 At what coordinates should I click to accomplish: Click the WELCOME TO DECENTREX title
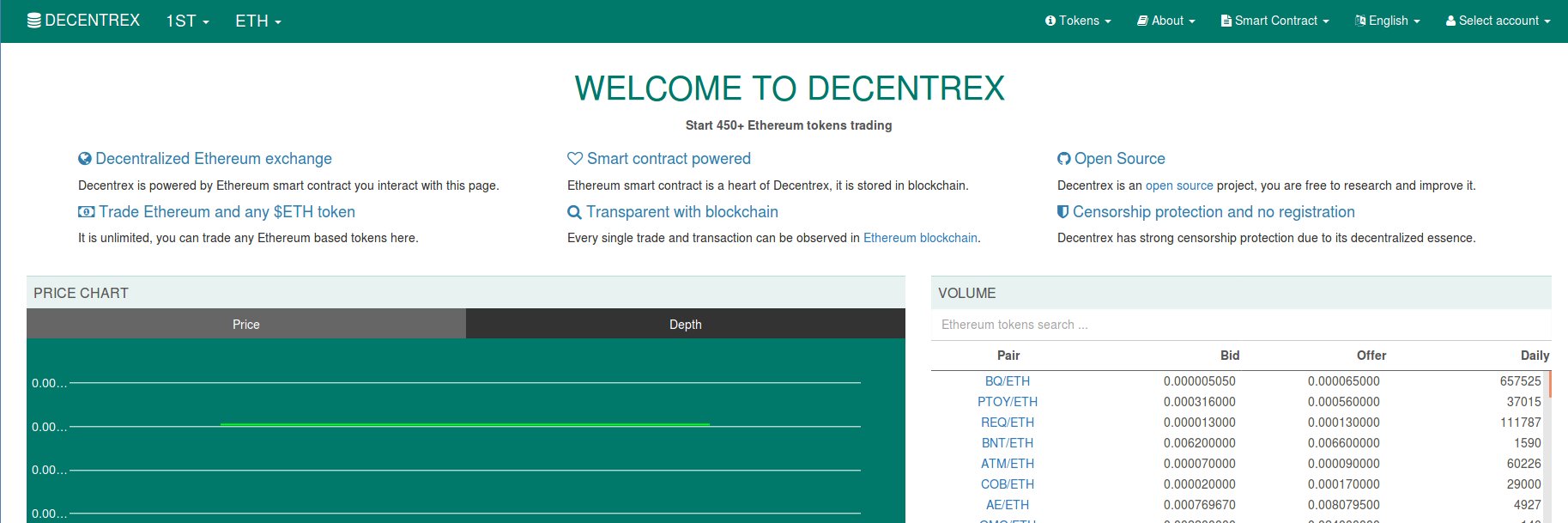pos(790,88)
